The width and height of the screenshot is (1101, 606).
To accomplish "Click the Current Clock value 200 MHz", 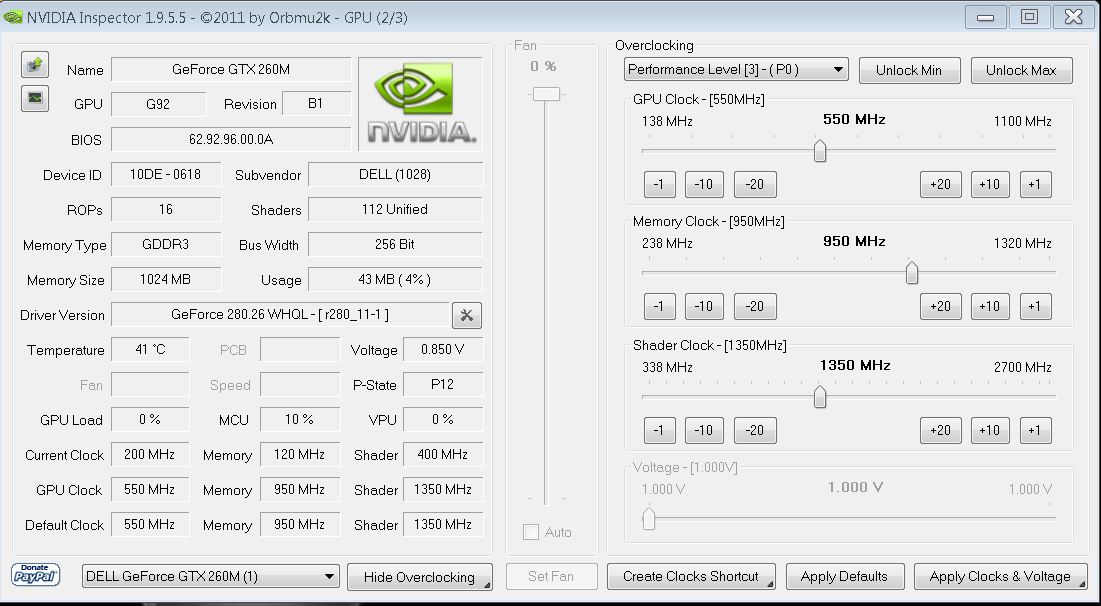I will (x=150, y=455).
